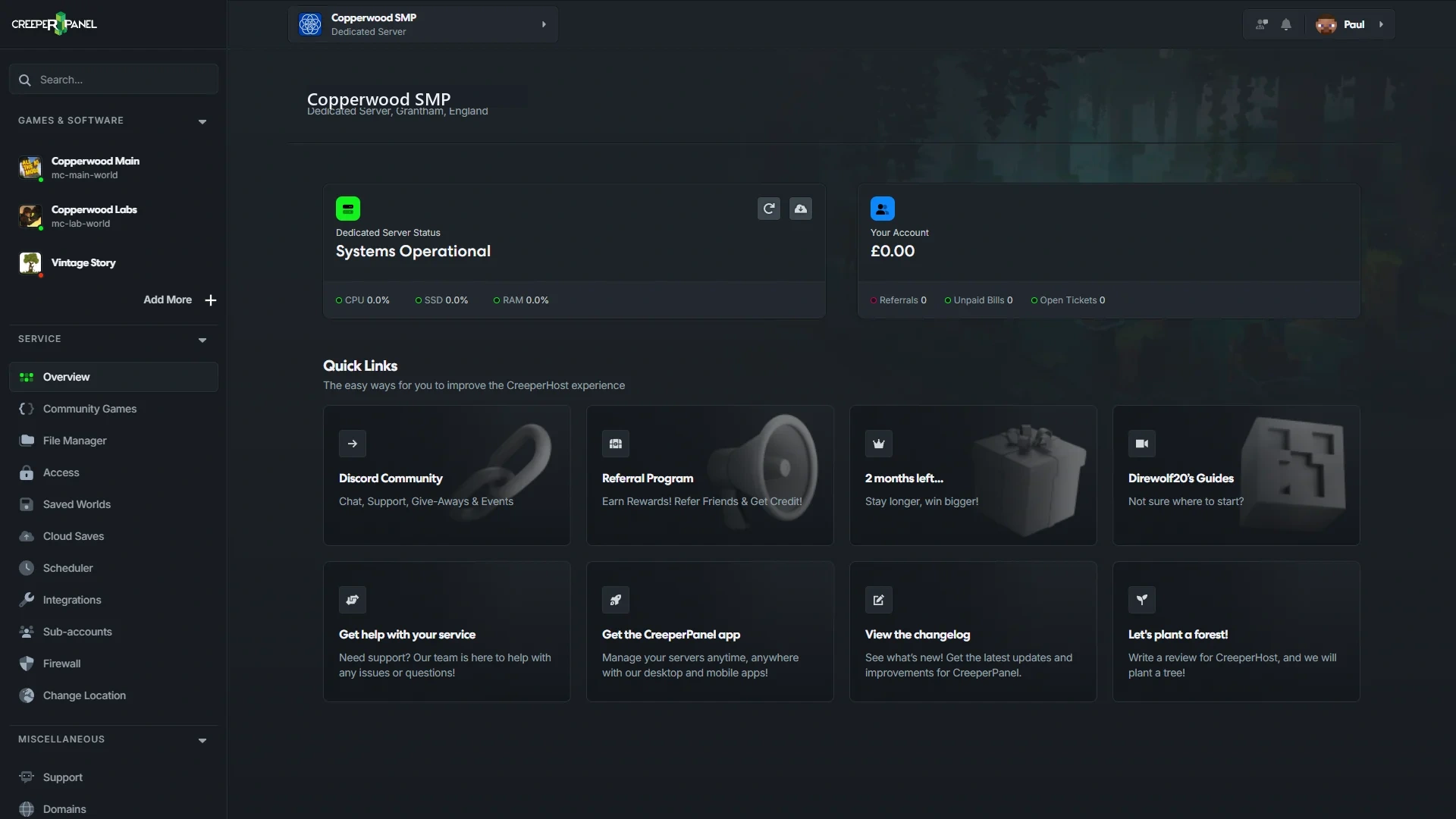
Task: Click in the sidebar Search field
Action: 114,80
